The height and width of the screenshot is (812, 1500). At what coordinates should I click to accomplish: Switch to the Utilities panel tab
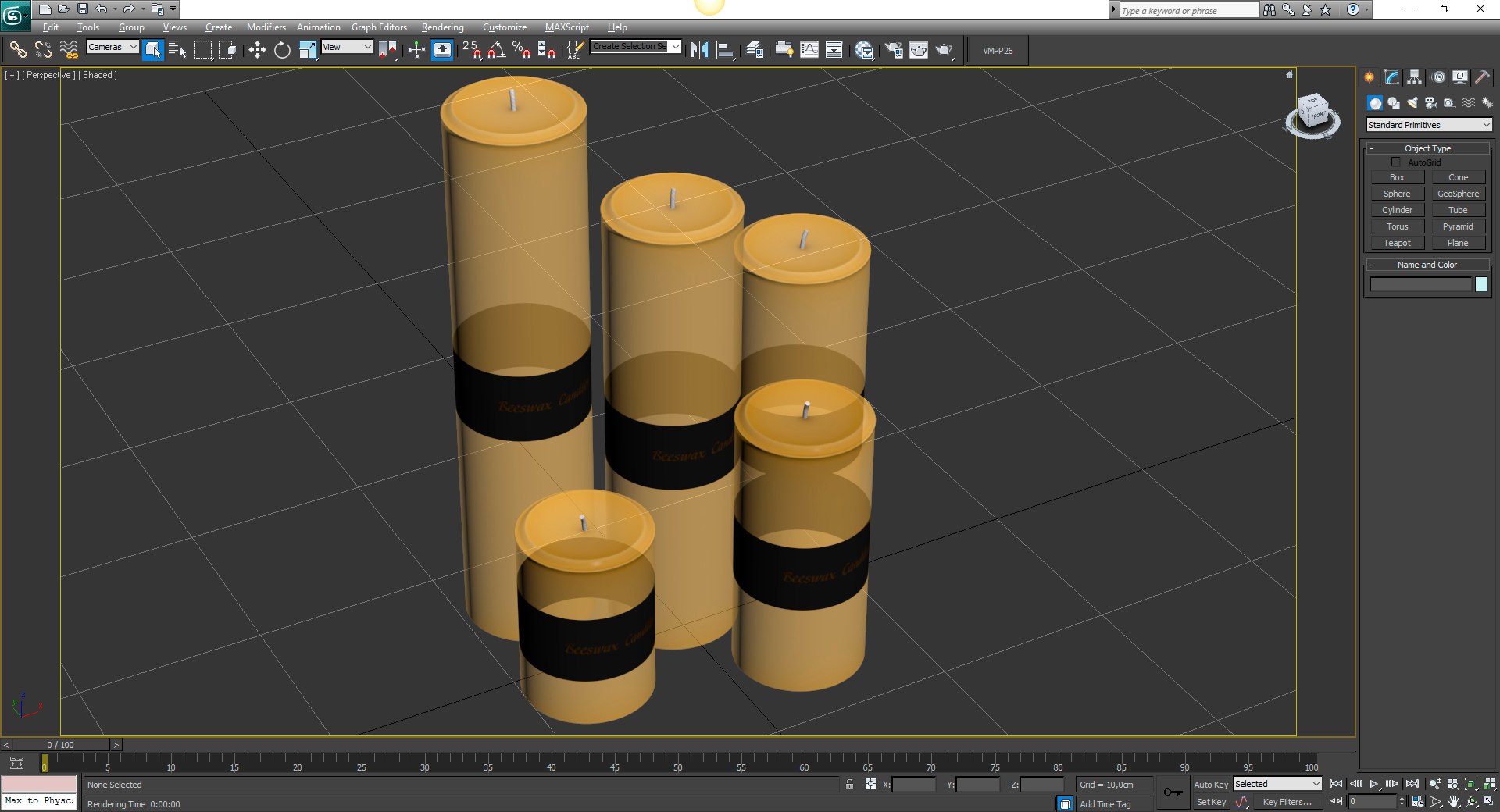1482,77
